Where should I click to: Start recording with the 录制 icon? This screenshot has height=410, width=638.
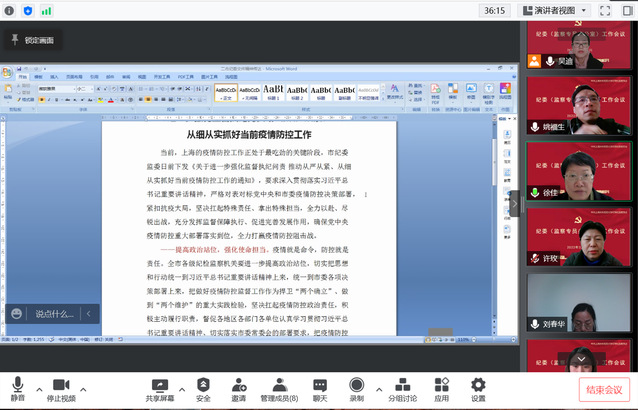(x=356, y=386)
